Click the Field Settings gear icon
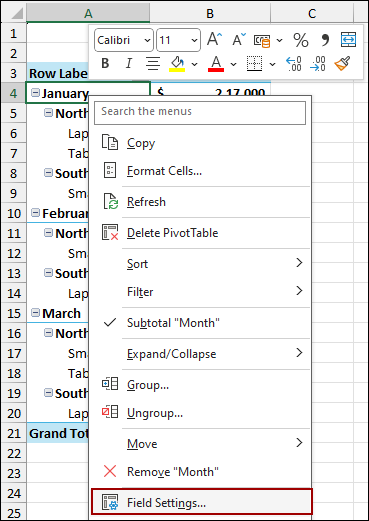Image resolution: width=369 pixels, height=521 pixels. 110,502
